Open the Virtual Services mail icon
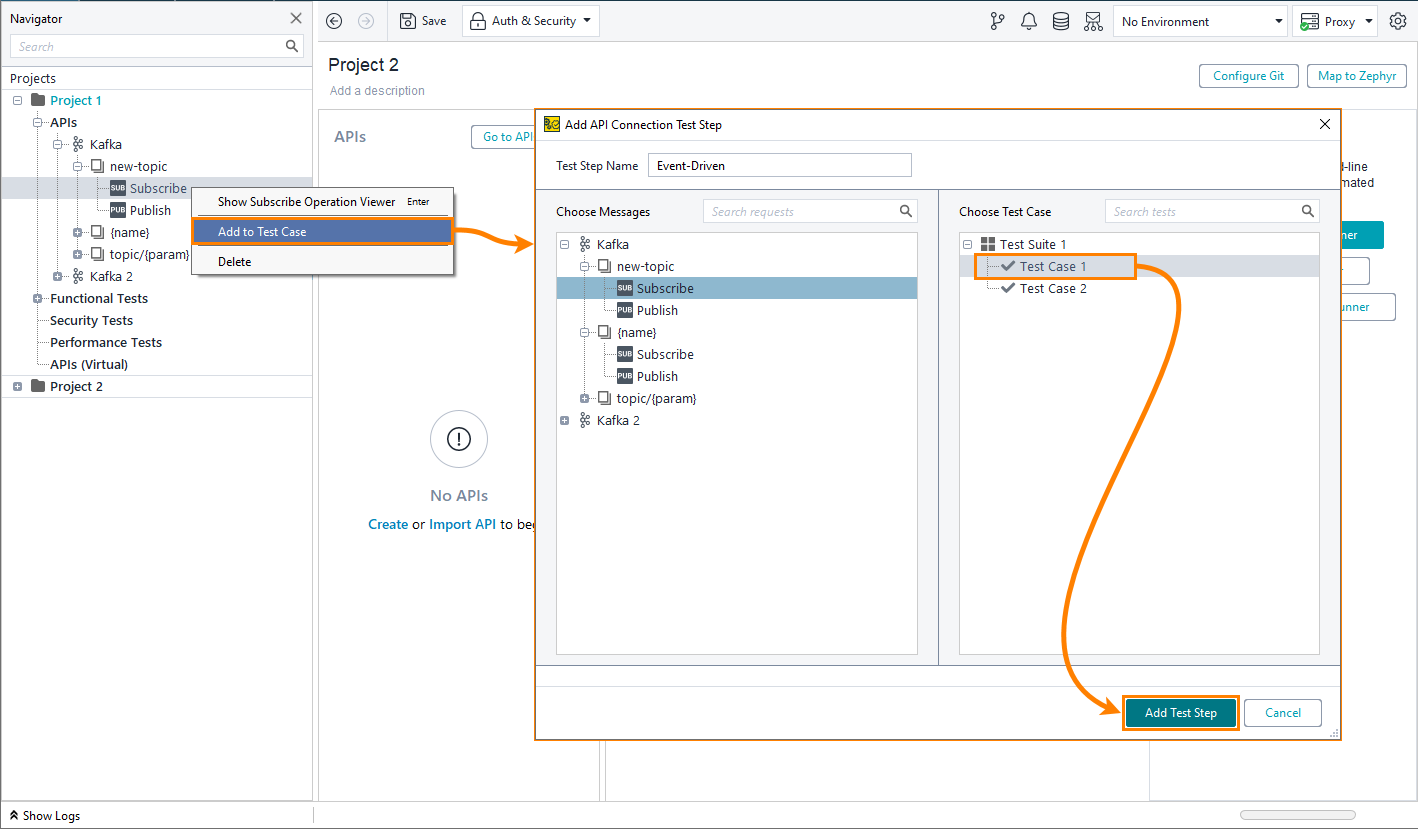The image size is (1418, 829). point(1093,20)
